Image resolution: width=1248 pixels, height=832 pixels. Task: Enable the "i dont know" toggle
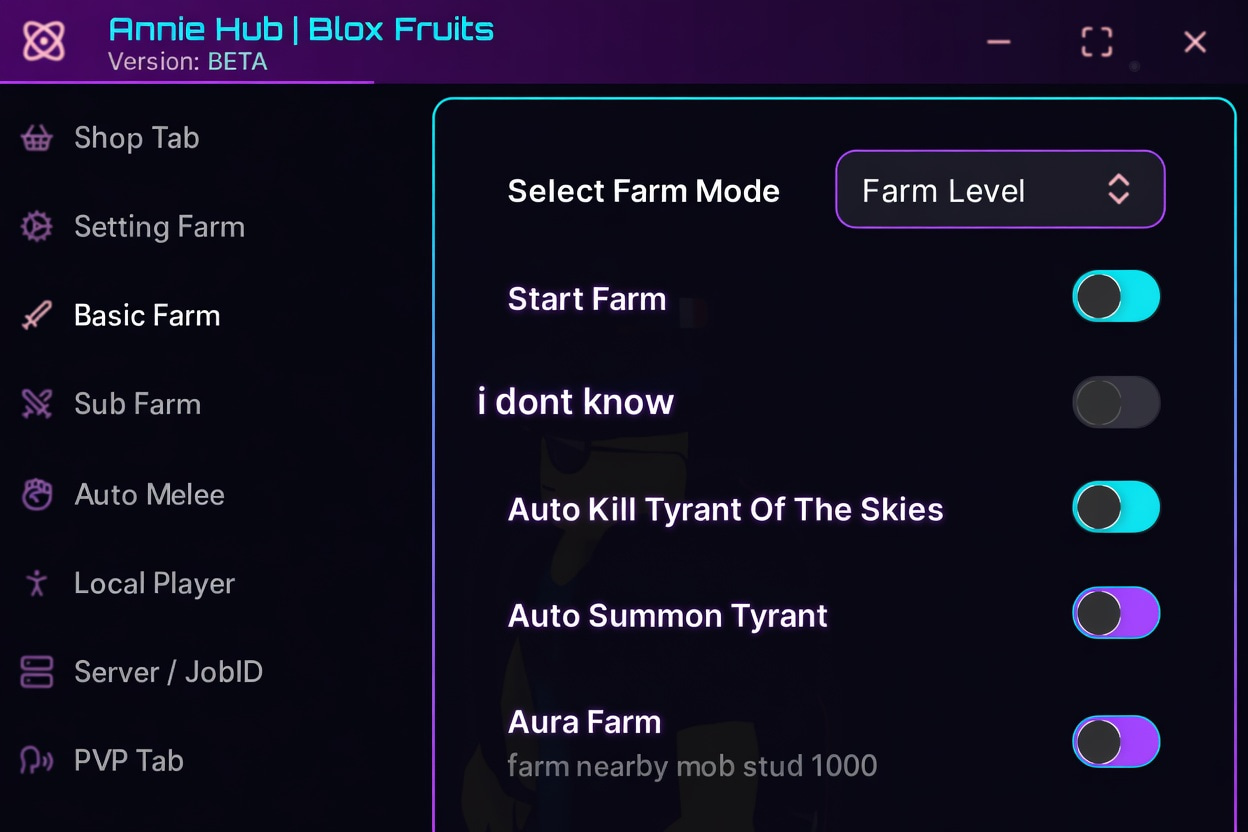[x=1116, y=403]
